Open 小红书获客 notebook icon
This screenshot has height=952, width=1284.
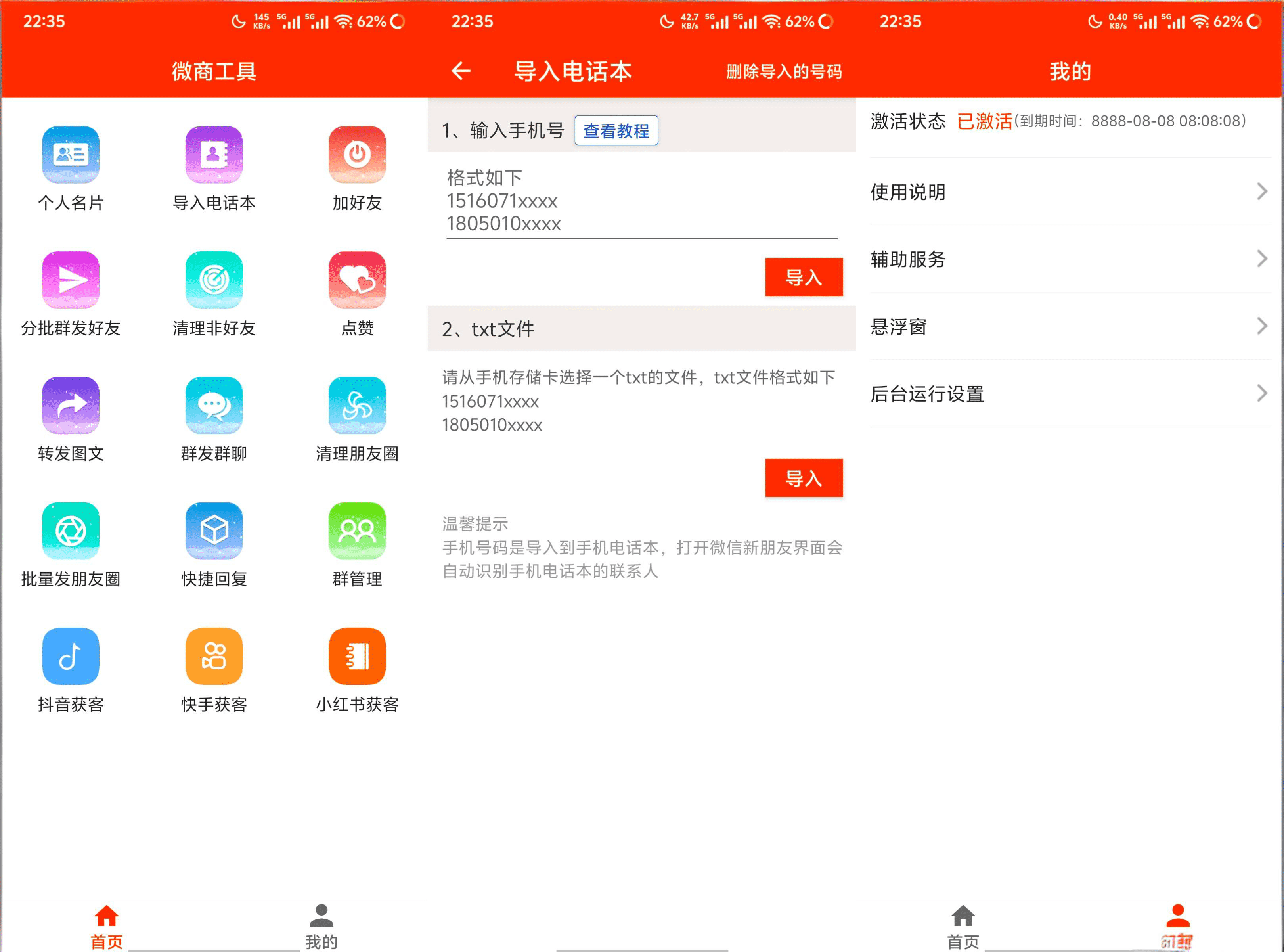(x=356, y=656)
